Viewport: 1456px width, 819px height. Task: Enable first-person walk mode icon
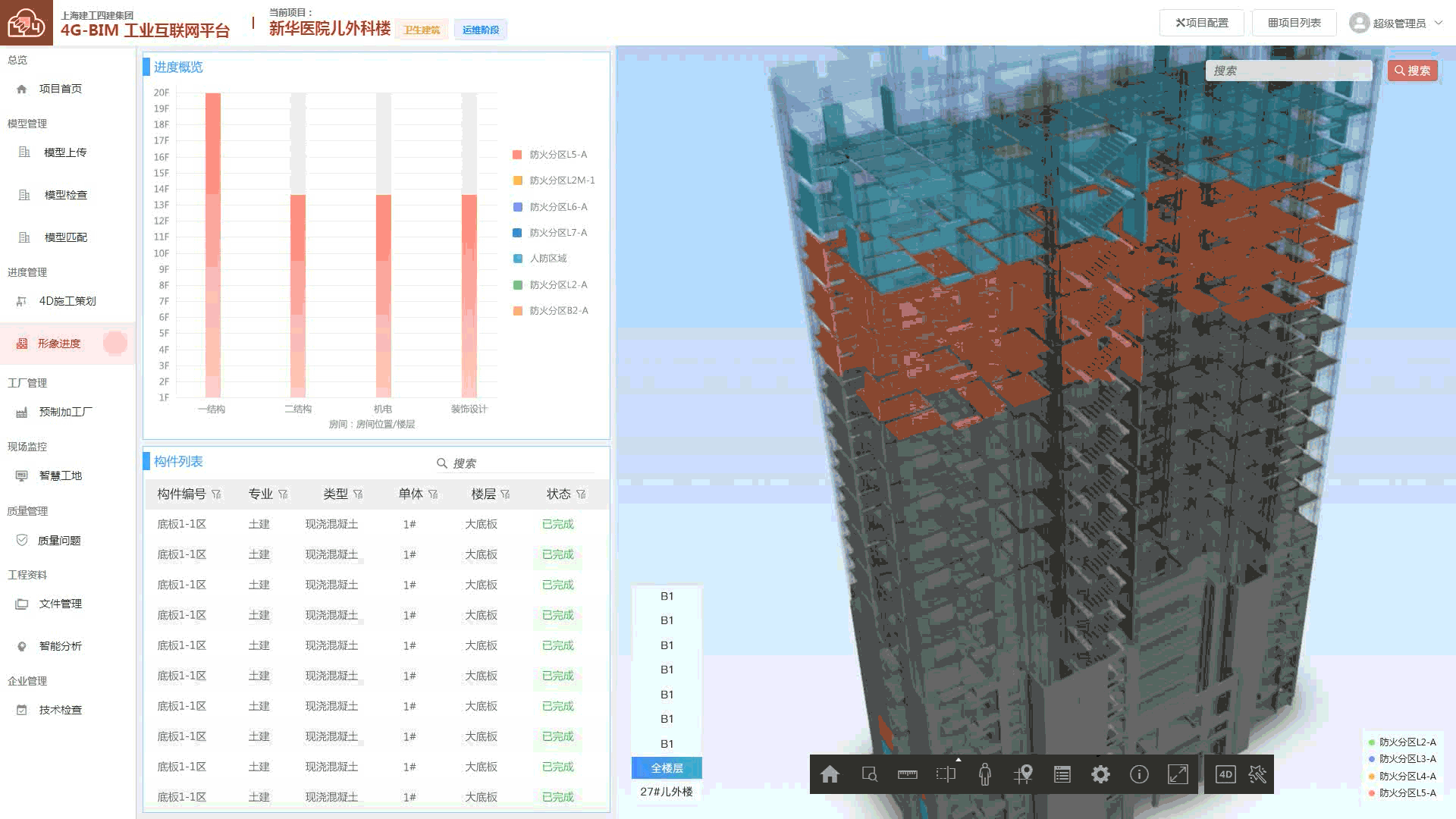coord(984,774)
